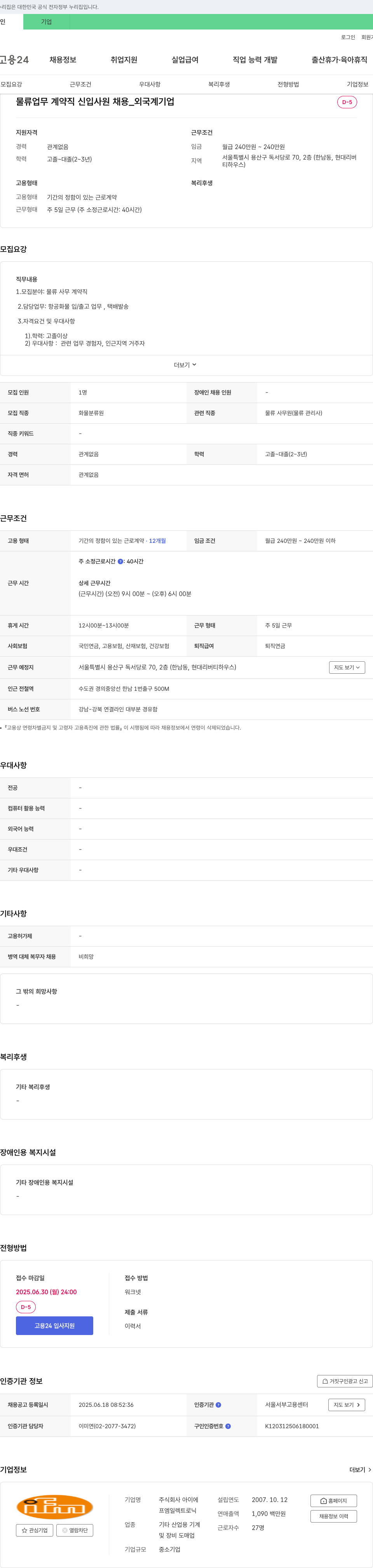Viewport: 373px width, 1568px height.
Task: Click the registration time 2025.06.18 08:52:36
Action: click(106, 1405)
